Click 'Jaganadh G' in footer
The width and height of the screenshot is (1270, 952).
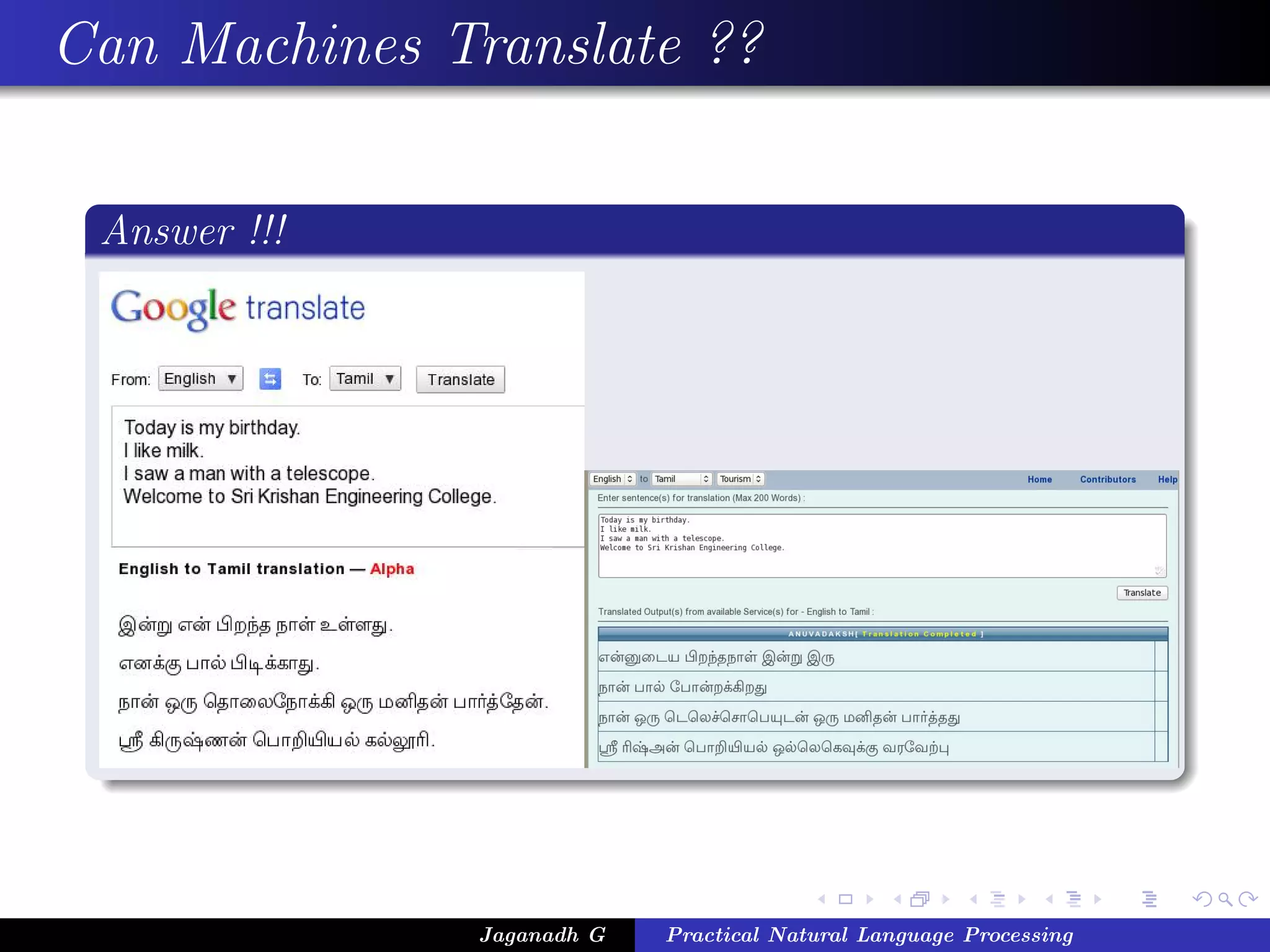coord(543,935)
